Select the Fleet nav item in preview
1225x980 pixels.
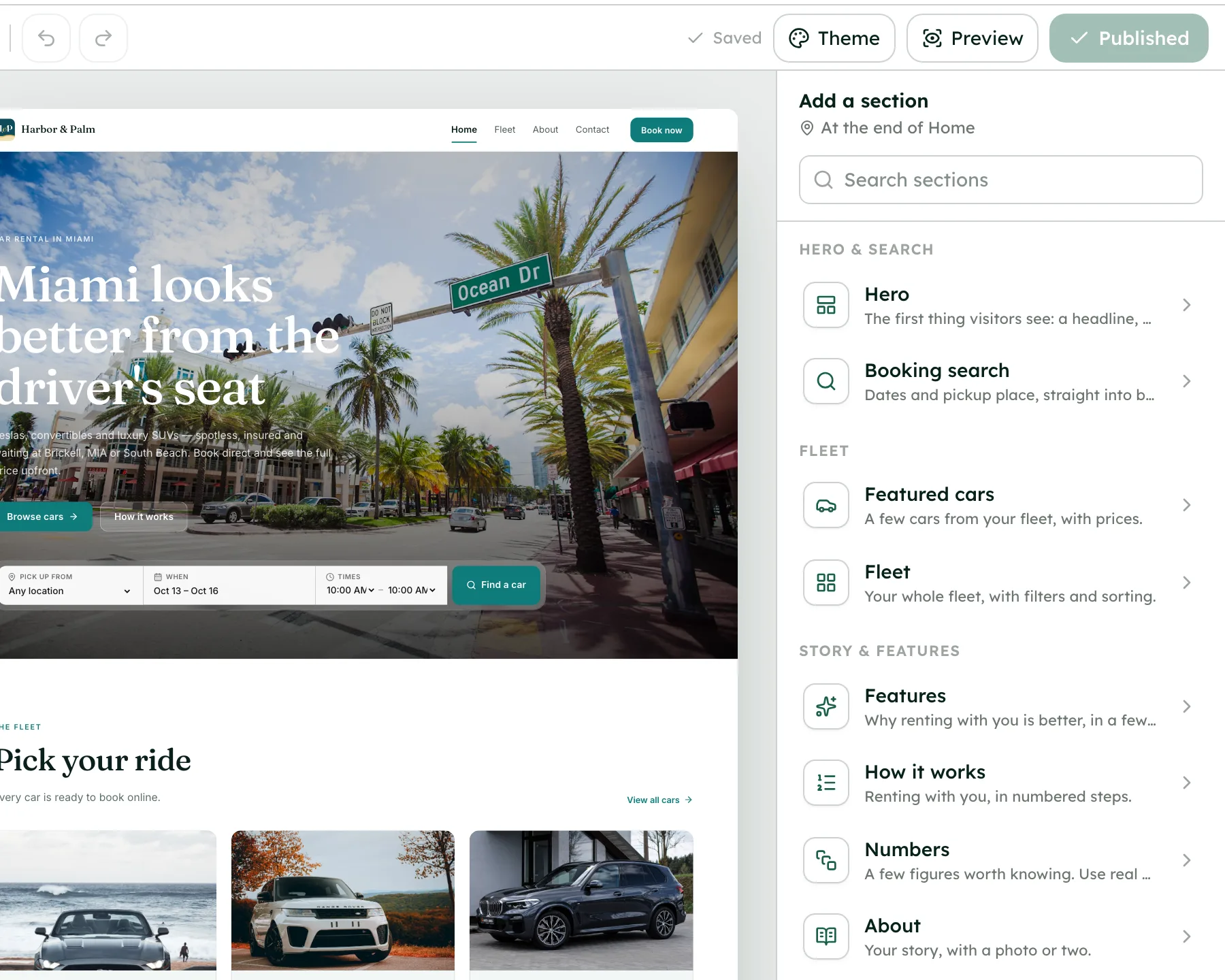click(505, 129)
